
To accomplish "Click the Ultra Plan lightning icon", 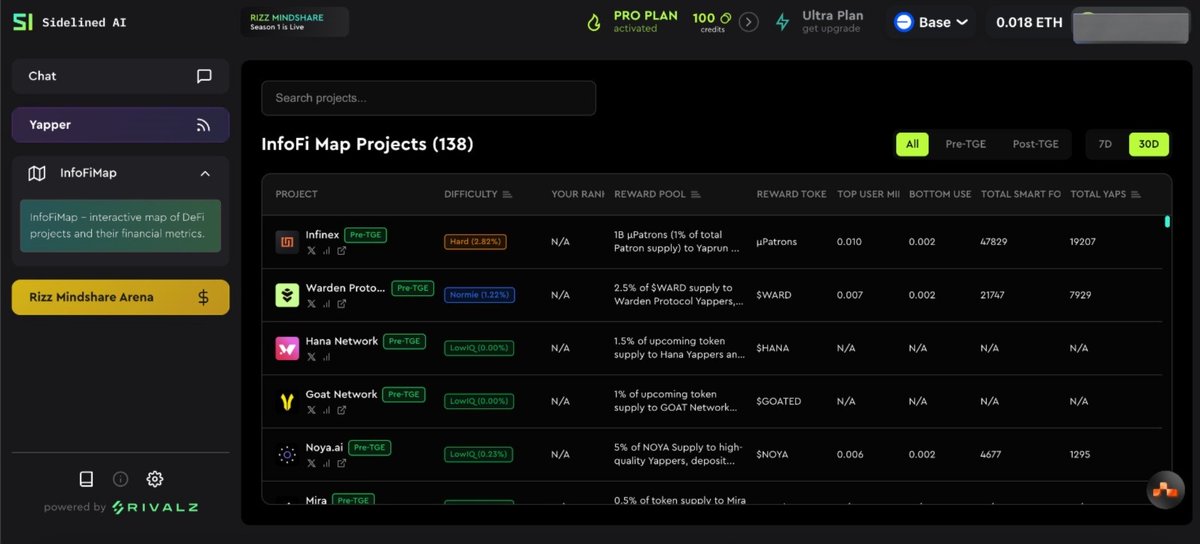I will coord(783,22).
